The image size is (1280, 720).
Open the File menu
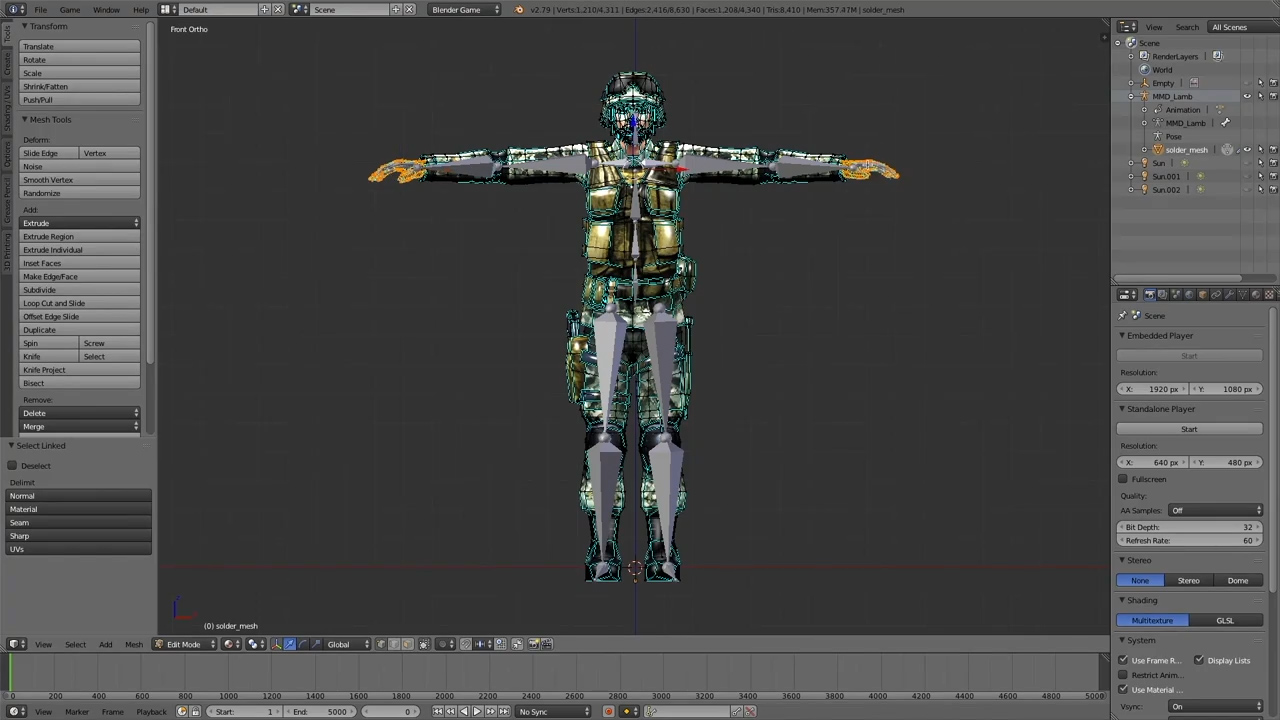pos(40,10)
